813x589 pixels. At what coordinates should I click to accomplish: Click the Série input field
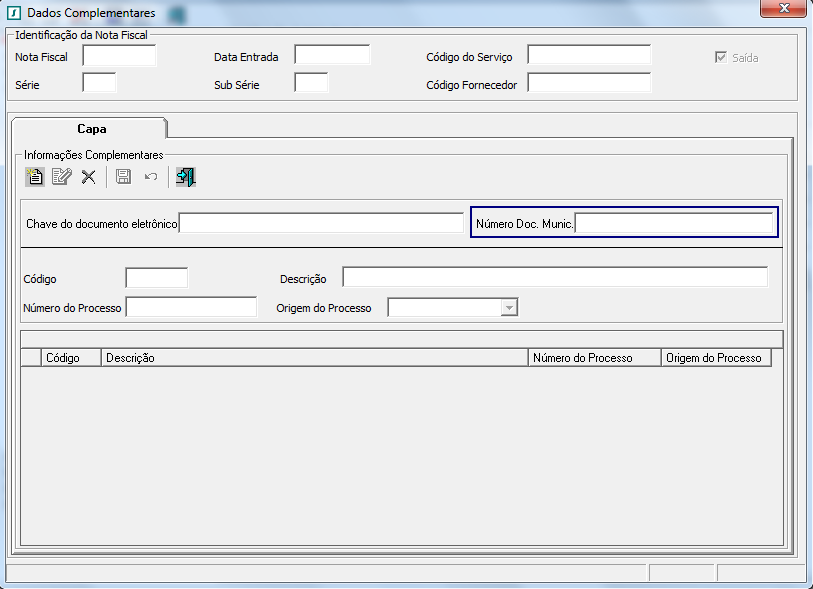pyautogui.click(x=99, y=84)
